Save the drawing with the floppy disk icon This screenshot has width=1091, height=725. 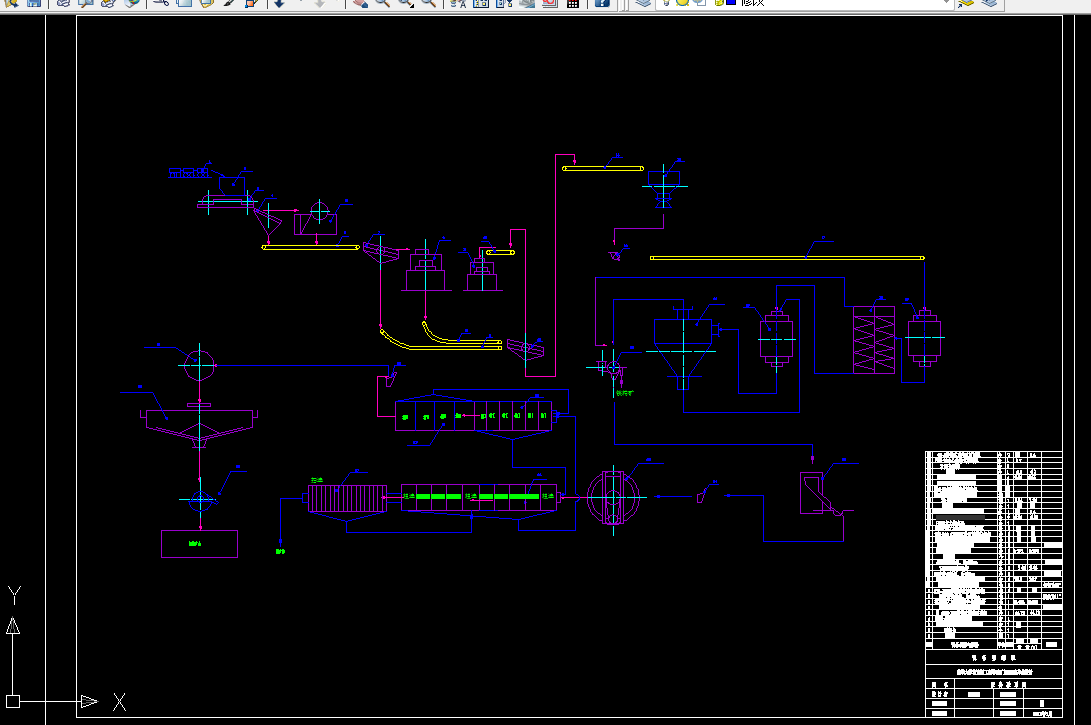(x=34, y=3)
